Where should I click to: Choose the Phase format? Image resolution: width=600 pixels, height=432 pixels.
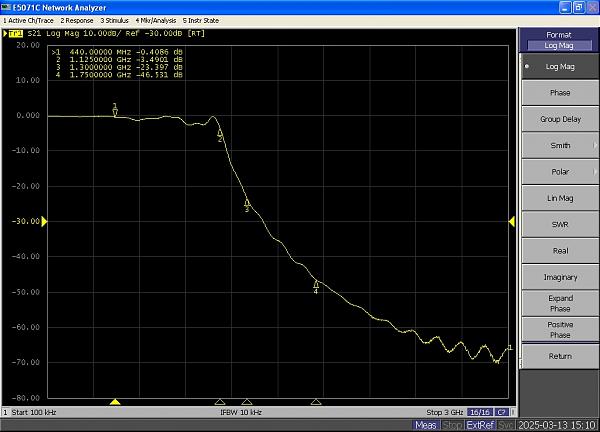(560, 93)
